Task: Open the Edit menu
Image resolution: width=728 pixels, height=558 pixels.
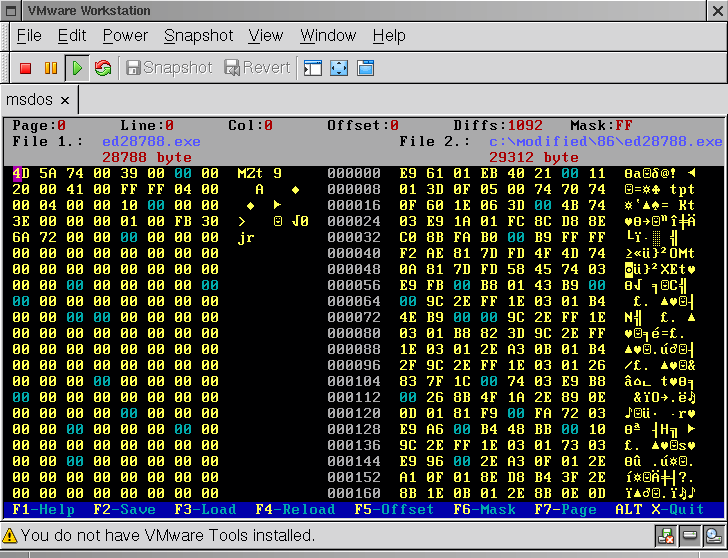Action: [x=72, y=35]
